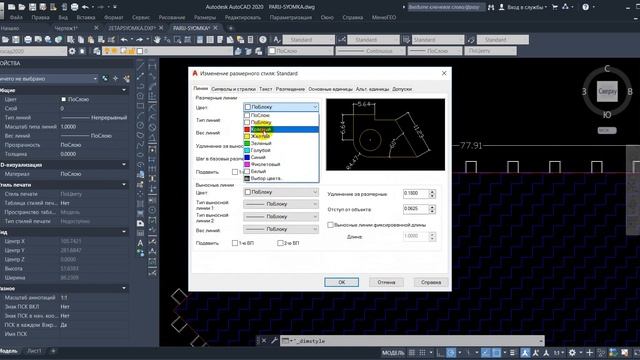Click the Multiline text A tool in the draw toolbar

click(140, 243)
